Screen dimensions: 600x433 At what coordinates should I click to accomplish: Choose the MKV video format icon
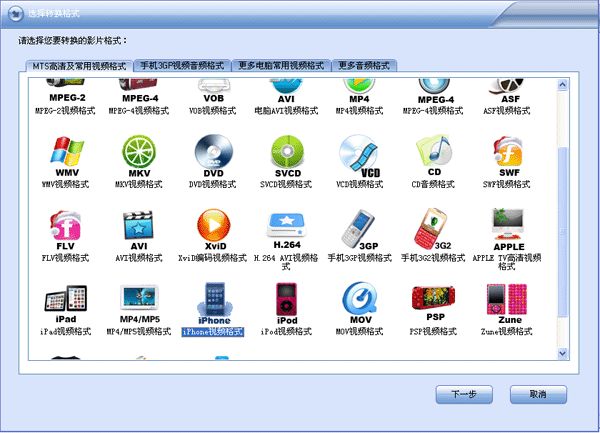[139, 154]
